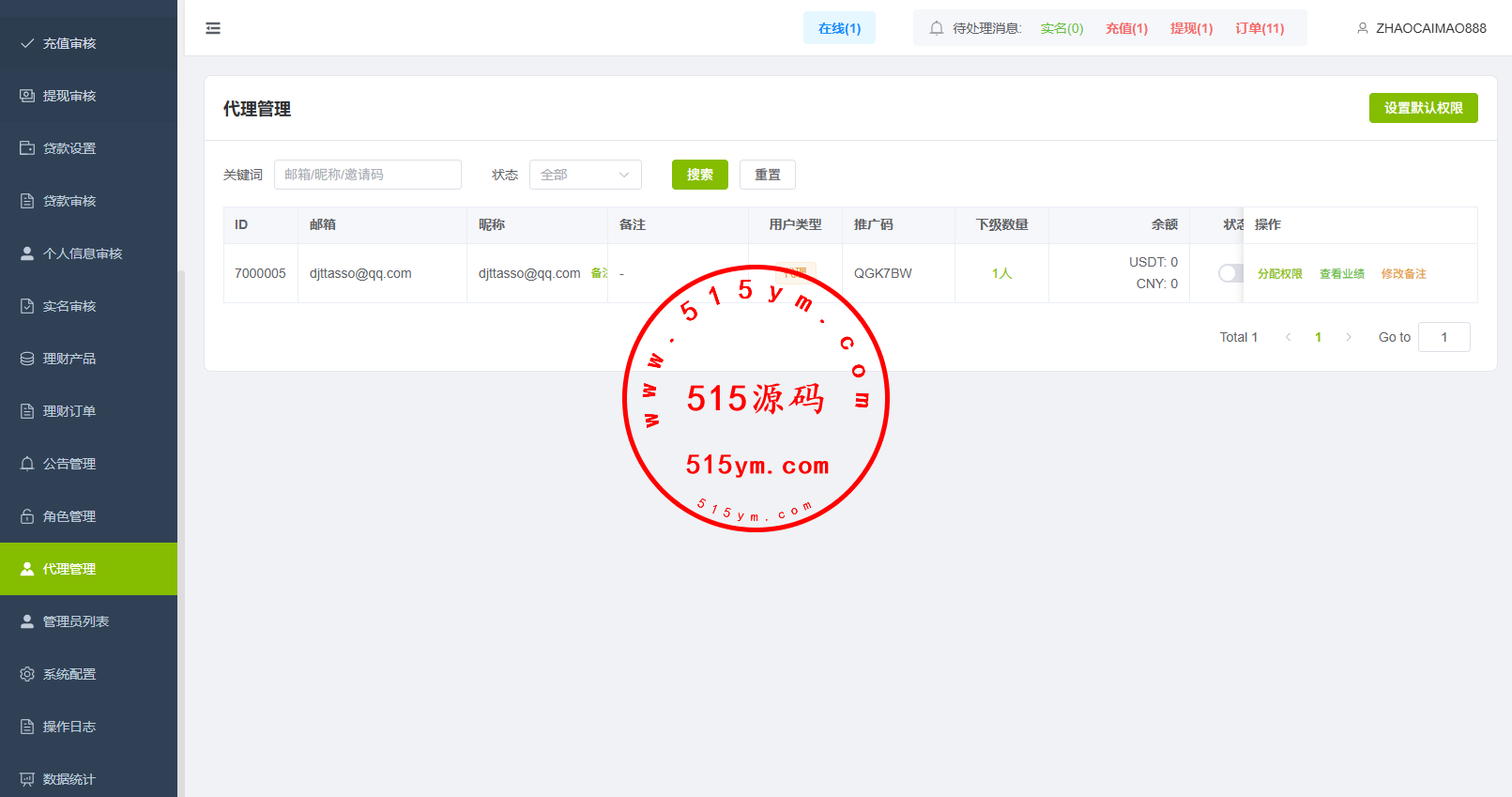Click the 理财产品 coins icon in sidebar
1512x797 pixels.
tap(27, 359)
